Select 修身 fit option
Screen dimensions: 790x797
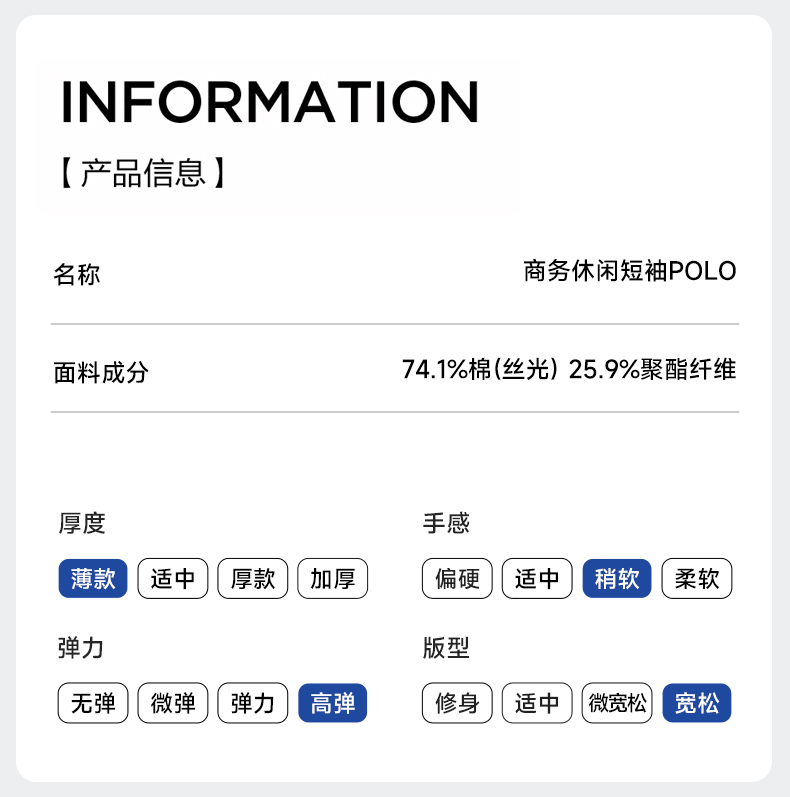click(x=457, y=703)
